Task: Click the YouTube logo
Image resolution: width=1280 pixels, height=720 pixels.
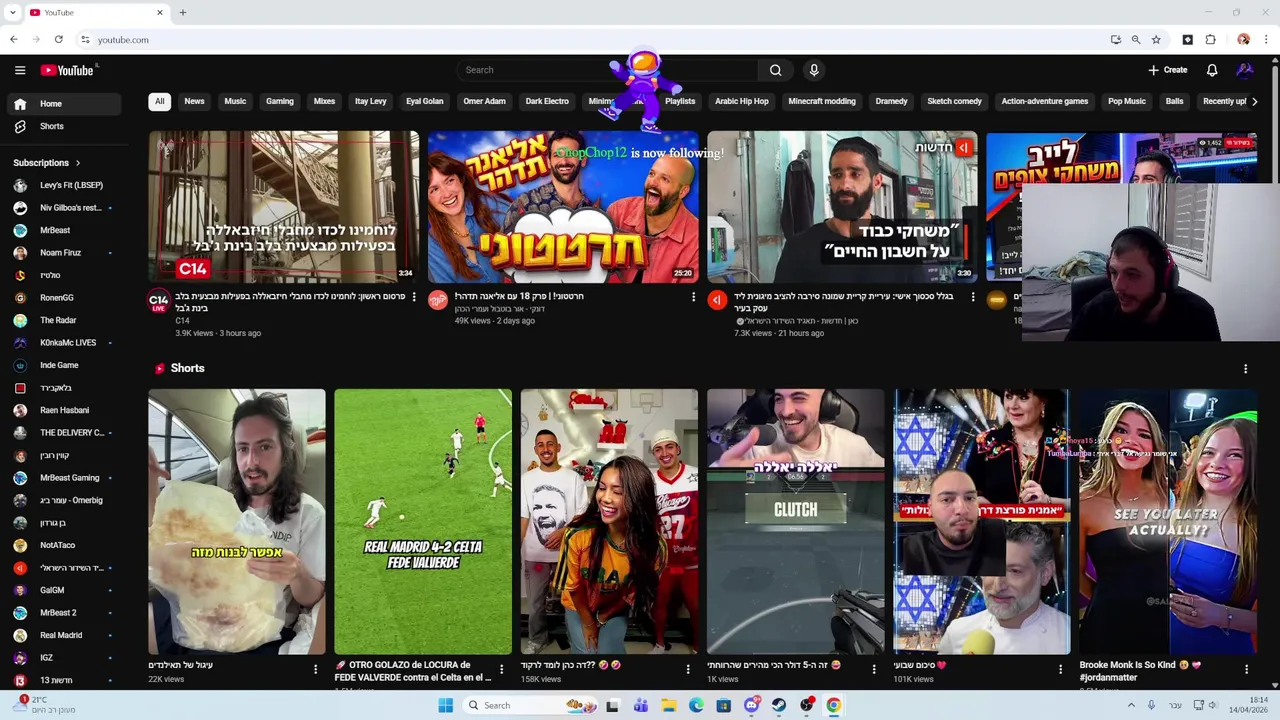Action: tap(67, 70)
